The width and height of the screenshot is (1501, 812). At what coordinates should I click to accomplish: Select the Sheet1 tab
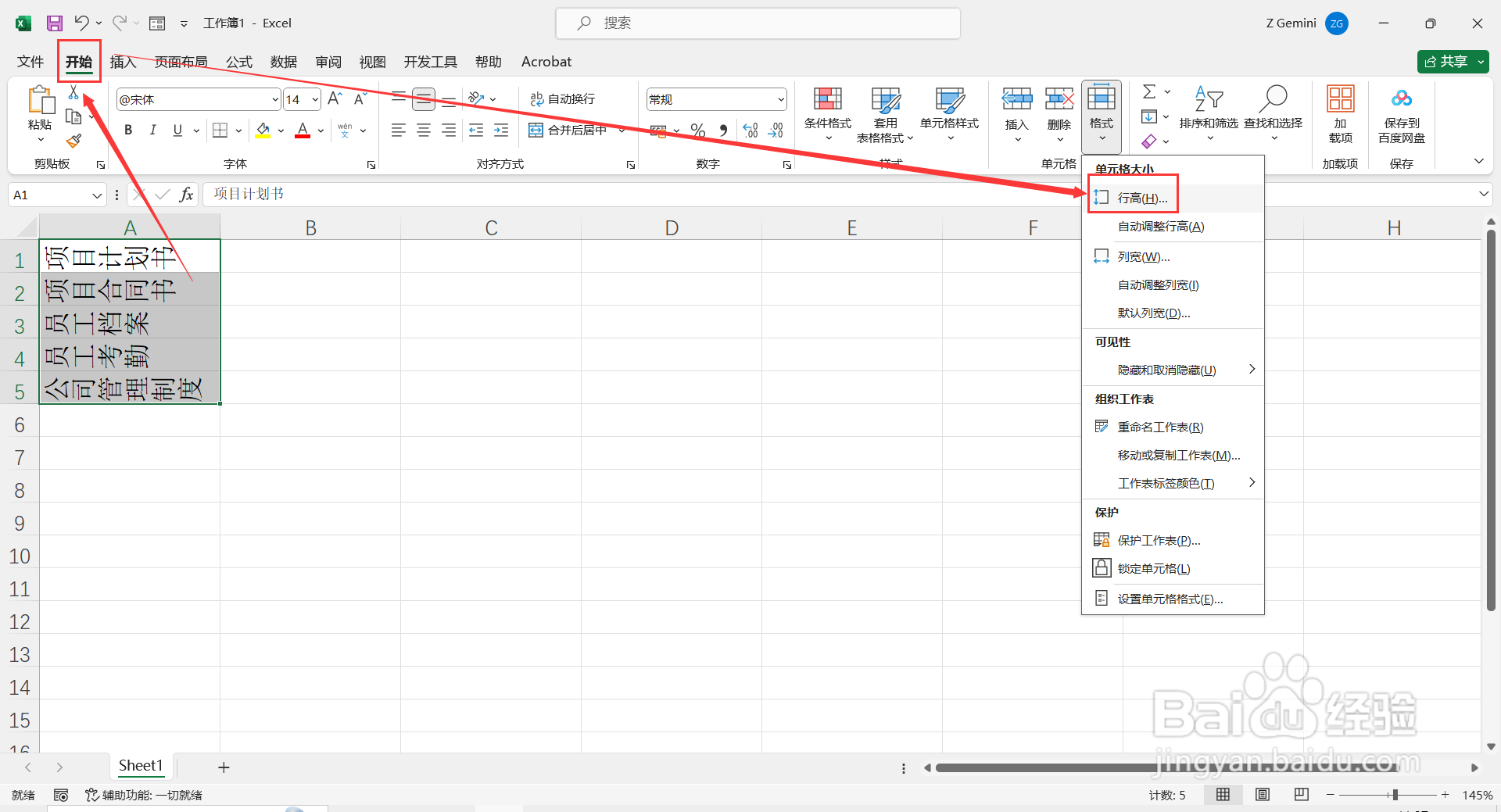[141, 766]
